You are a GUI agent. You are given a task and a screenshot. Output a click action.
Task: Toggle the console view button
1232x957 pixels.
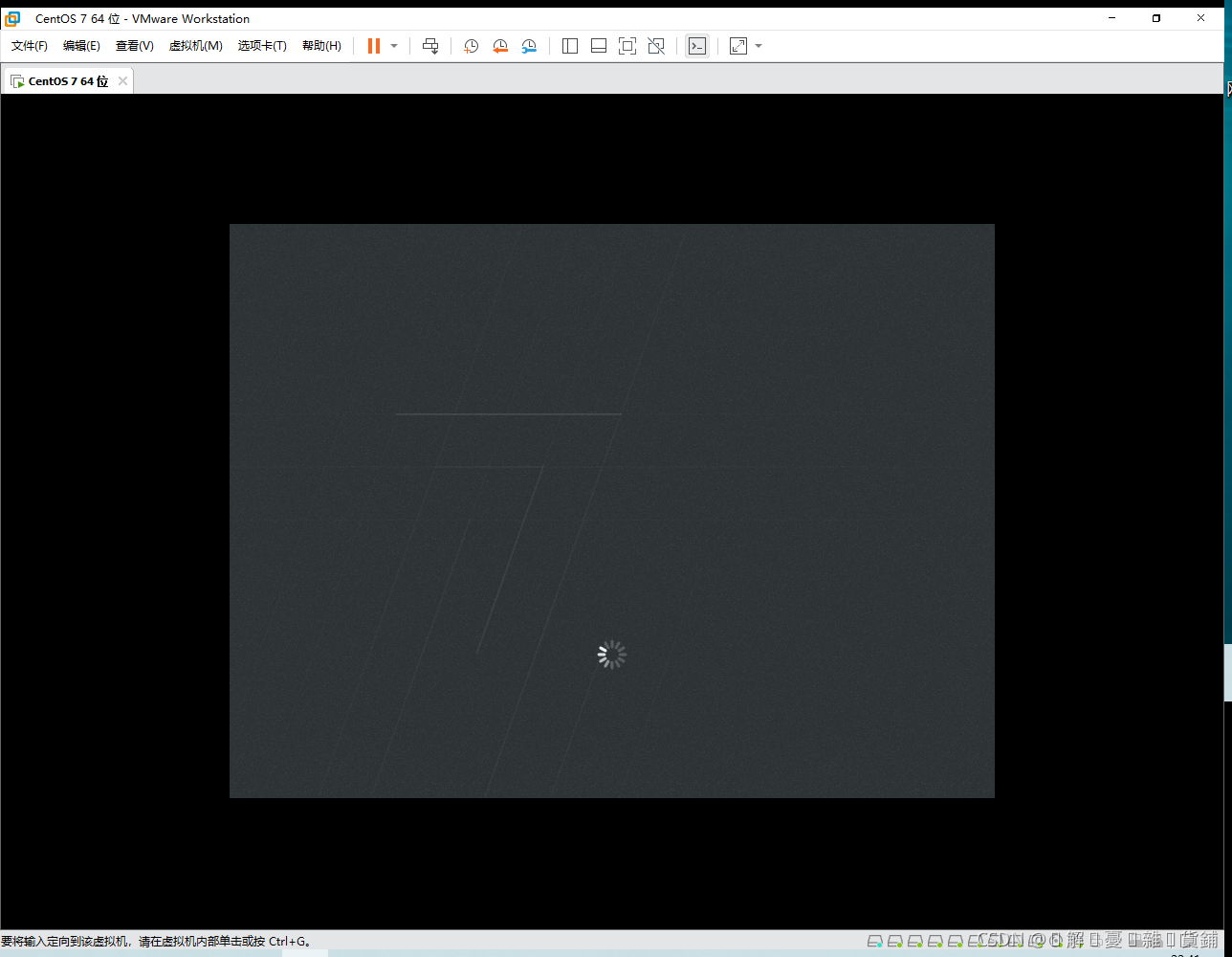tap(697, 46)
